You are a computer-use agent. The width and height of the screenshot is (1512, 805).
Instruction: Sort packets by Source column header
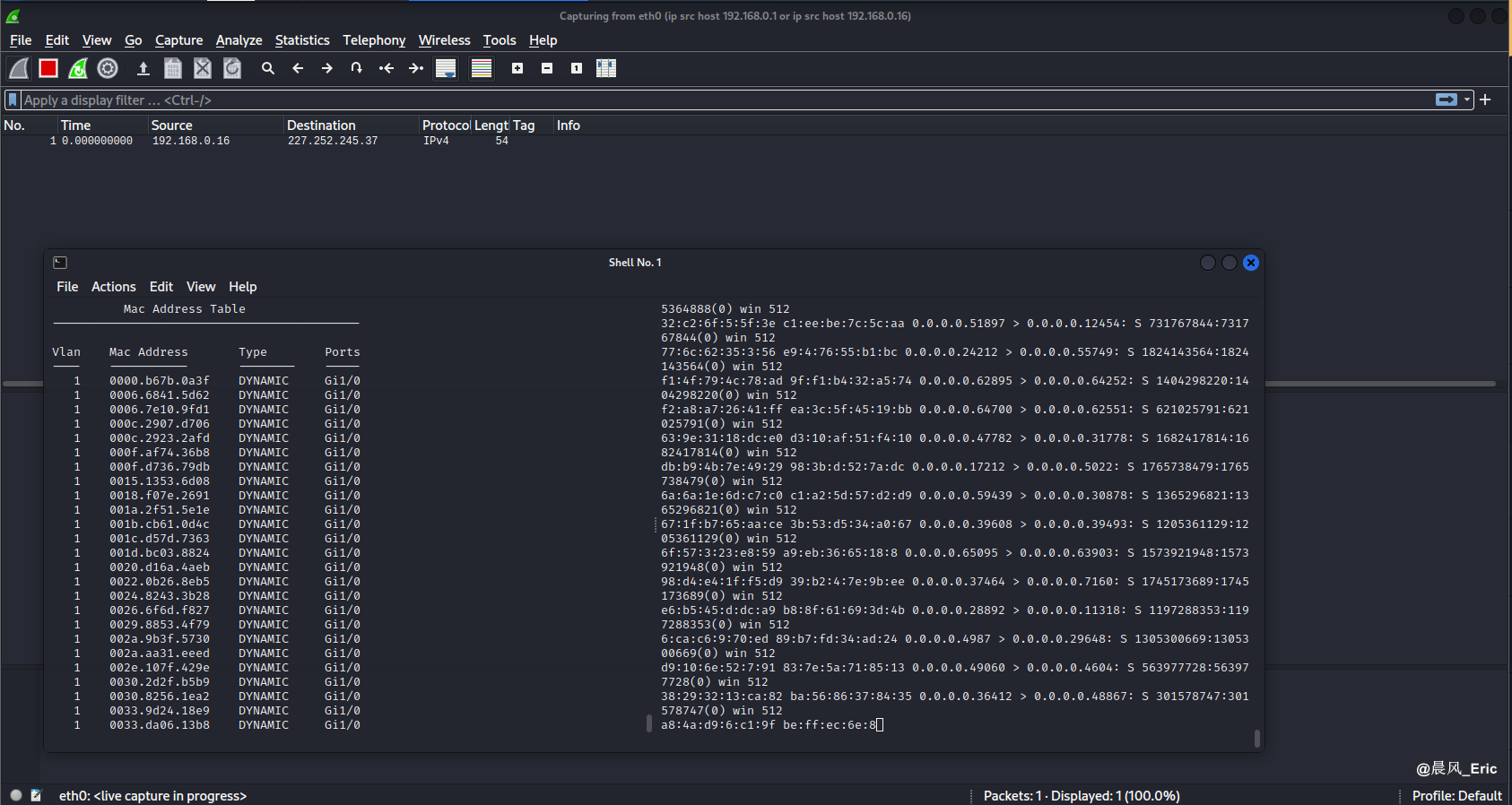[x=215, y=126]
